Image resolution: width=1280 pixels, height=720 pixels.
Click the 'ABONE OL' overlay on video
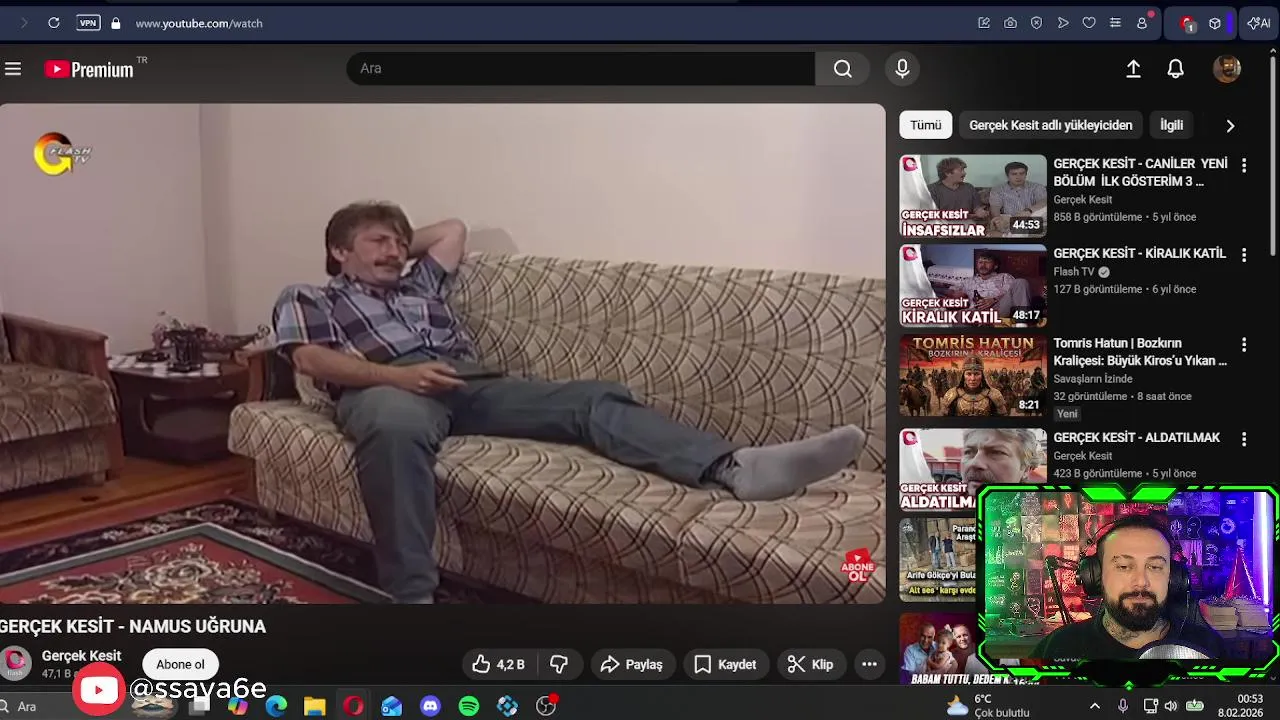tap(857, 566)
